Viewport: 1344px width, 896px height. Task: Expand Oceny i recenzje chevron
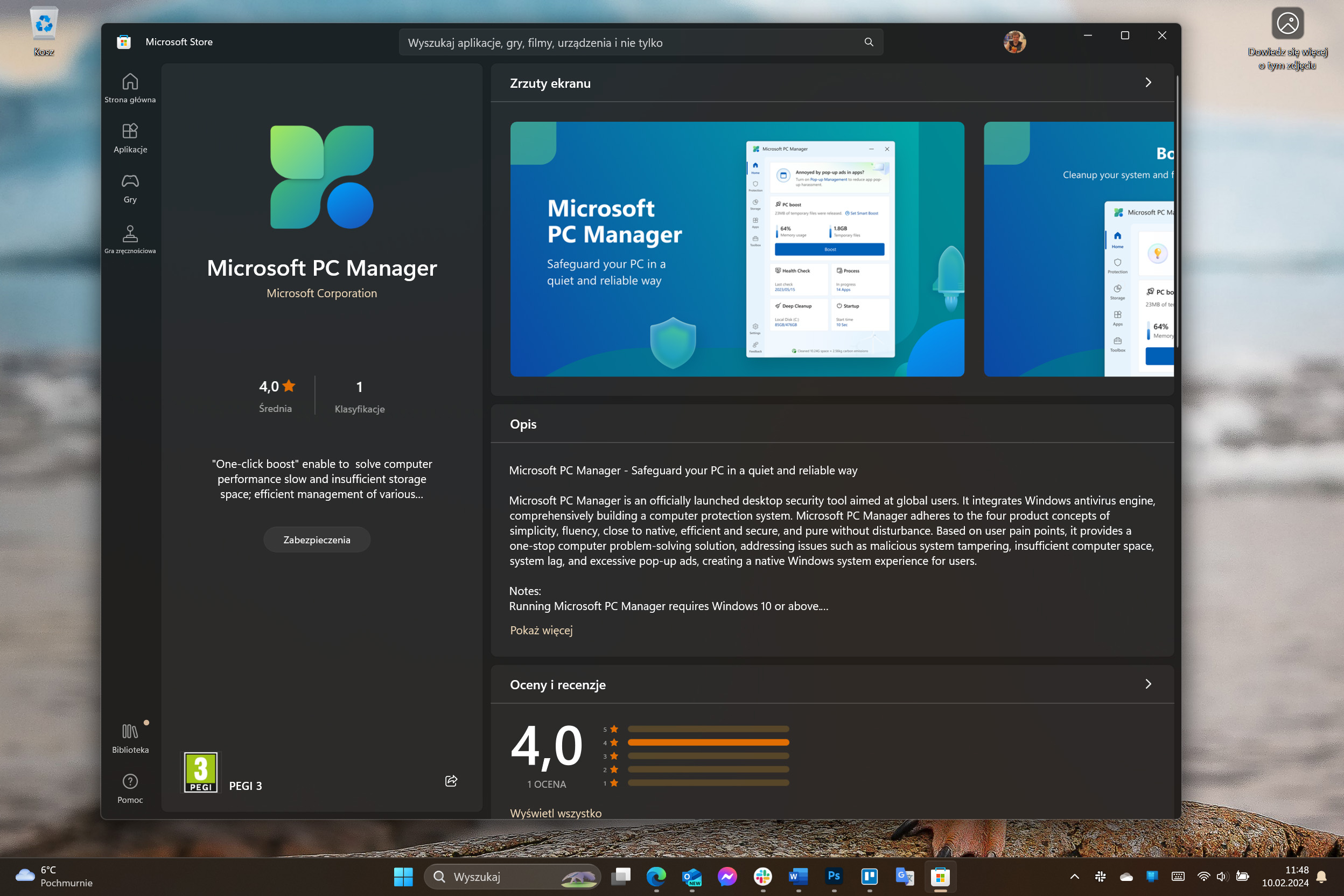click(1148, 684)
